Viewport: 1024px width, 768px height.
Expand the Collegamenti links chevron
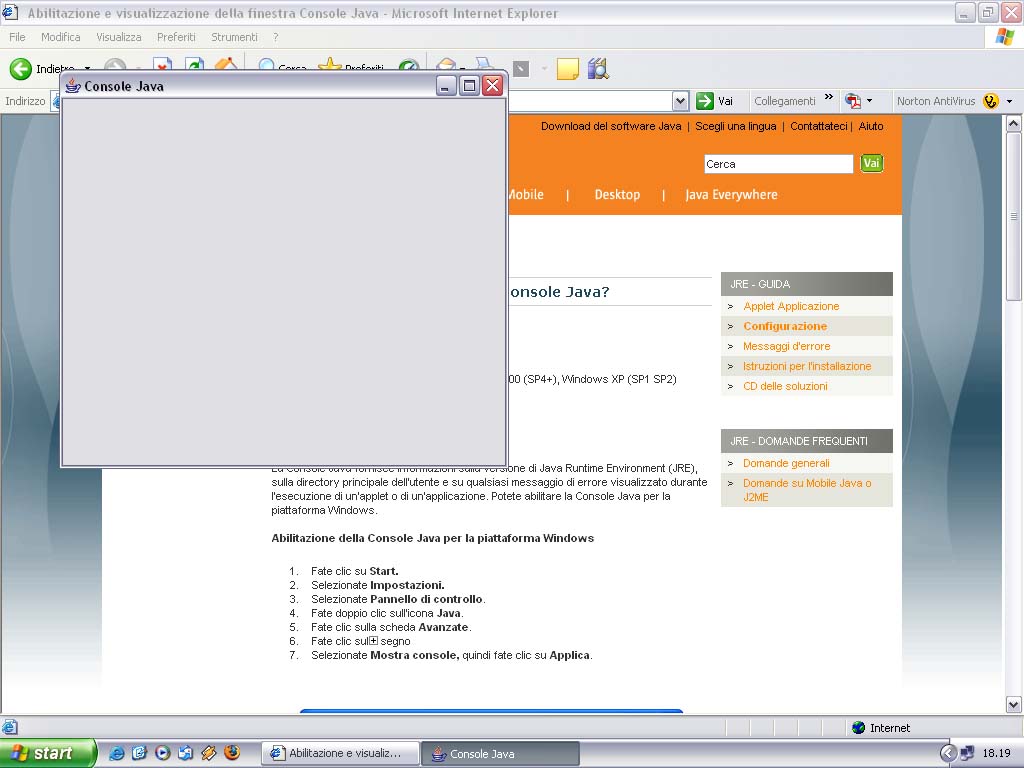[x=828, y=99]
